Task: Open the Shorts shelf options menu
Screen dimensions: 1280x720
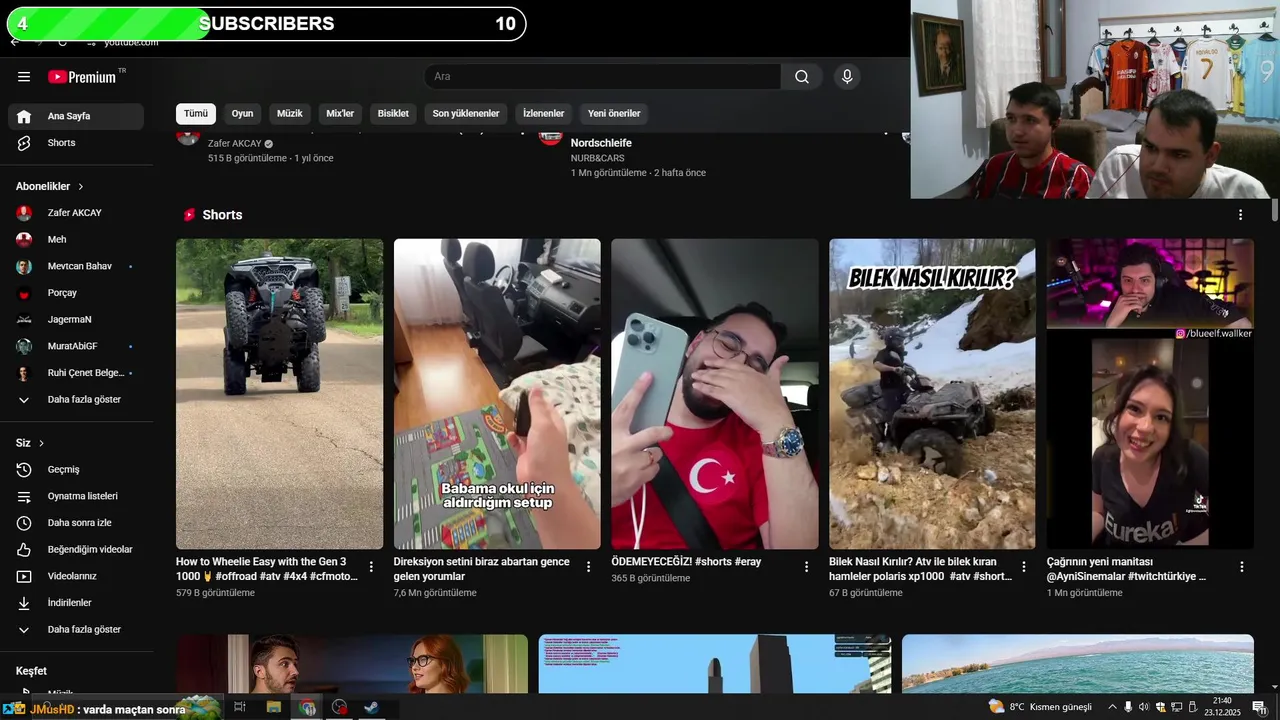Action: tap(1240, 215)
